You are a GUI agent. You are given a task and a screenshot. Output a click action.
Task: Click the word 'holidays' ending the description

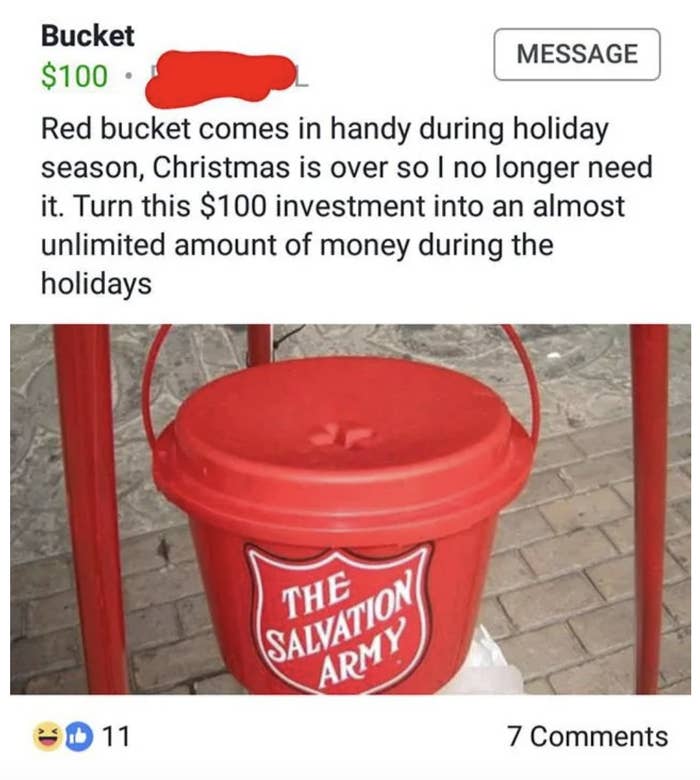coord(96,285)
